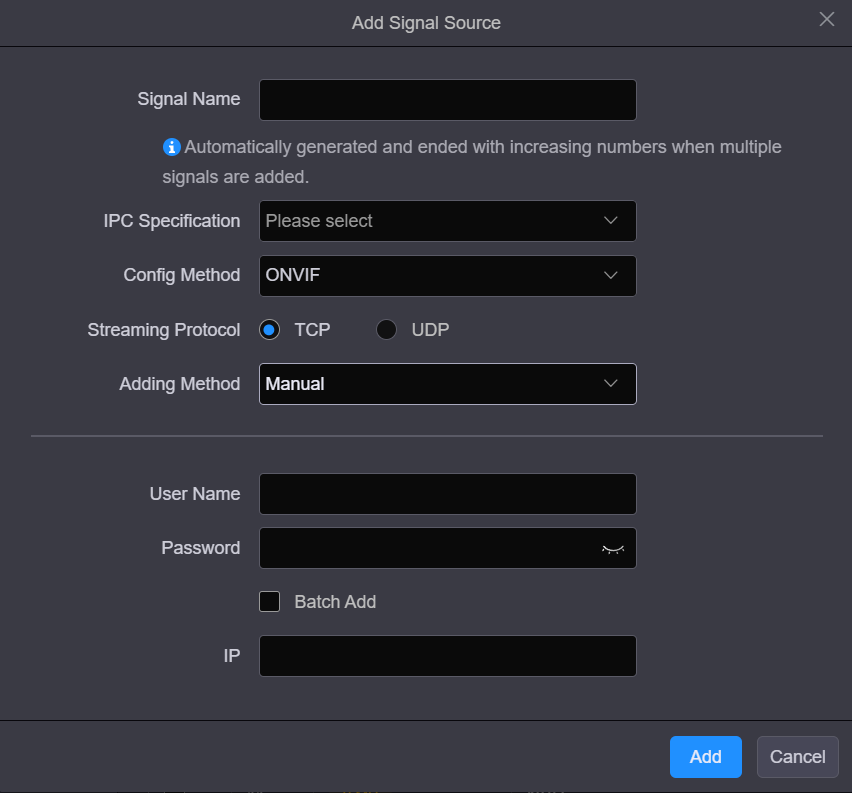Select the UDP streaming protocol
The image size is (852, 793).
pyautogui.click(x=387, y=330)
